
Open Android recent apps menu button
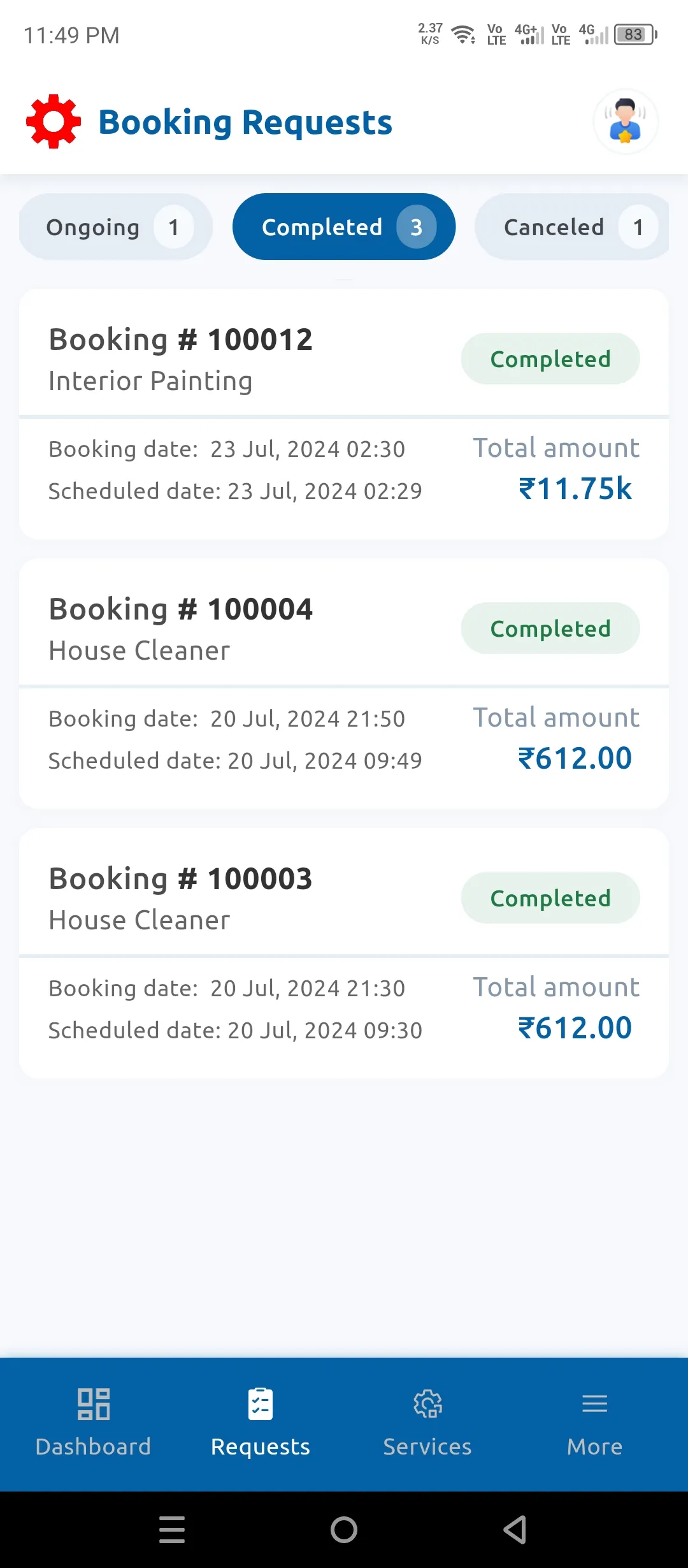(172, 1530)
